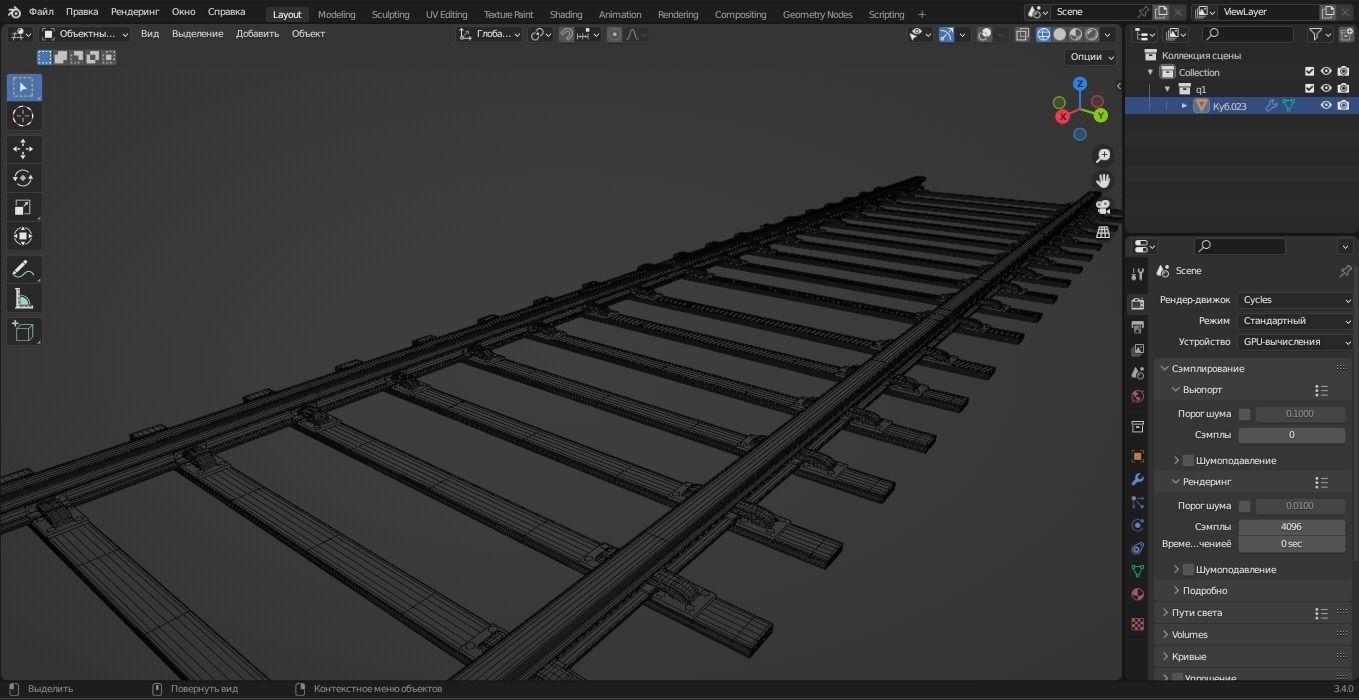Expand the Куб.023 outliner item
Screen dimensions: 1359x700
coord(1185,106)
